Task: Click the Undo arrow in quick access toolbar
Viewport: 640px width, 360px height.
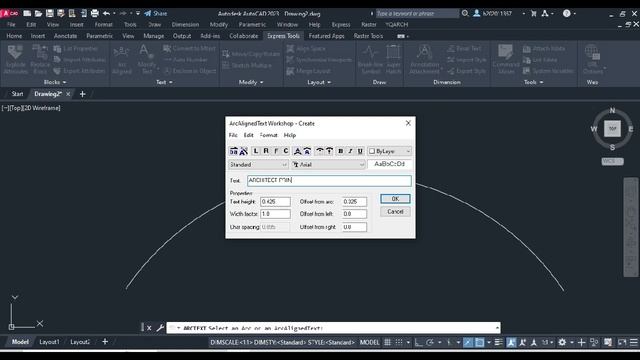Action: pyautogui.click(x=107, y=13)
